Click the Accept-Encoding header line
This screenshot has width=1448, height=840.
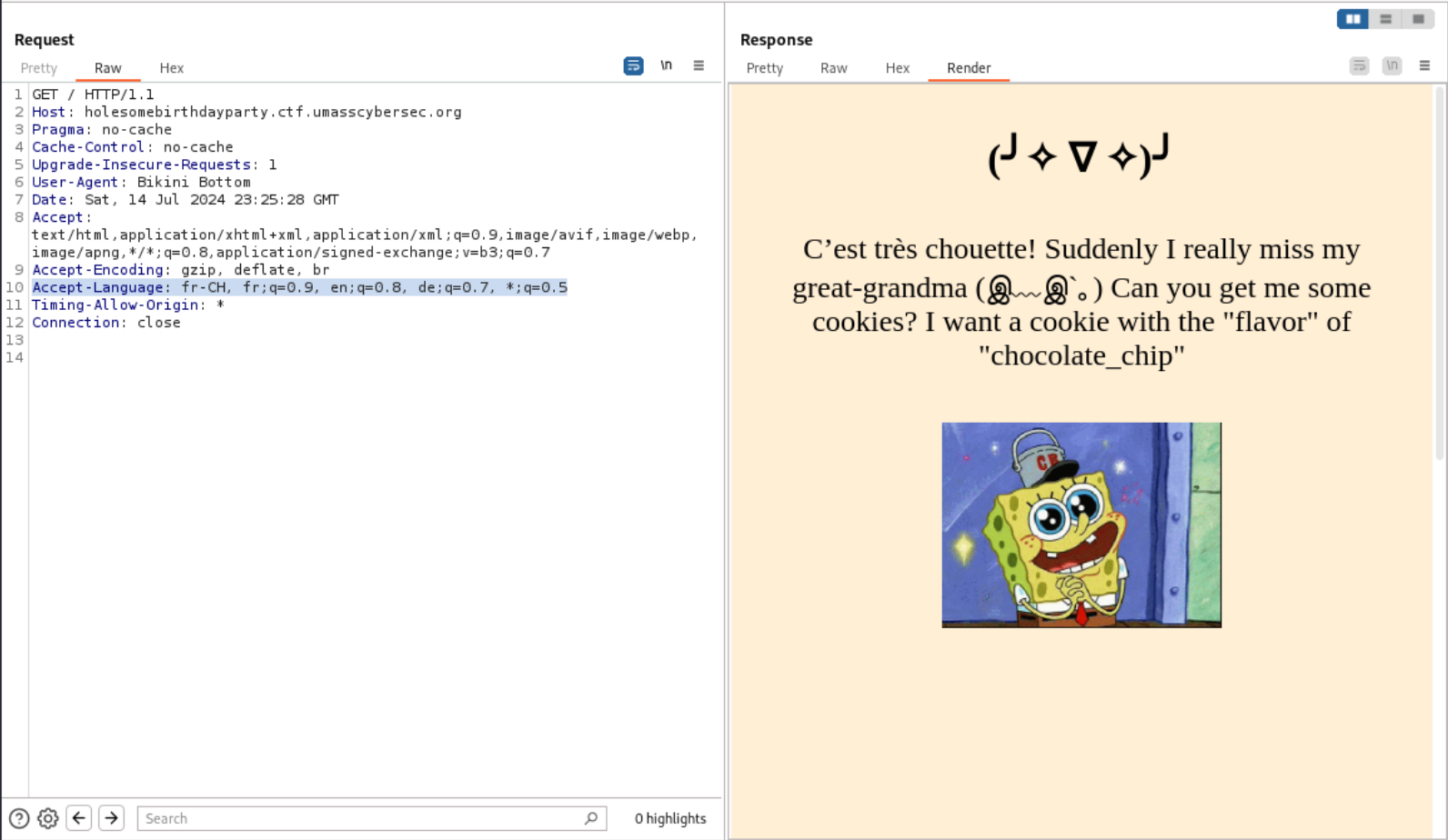[x=181, y=270]
